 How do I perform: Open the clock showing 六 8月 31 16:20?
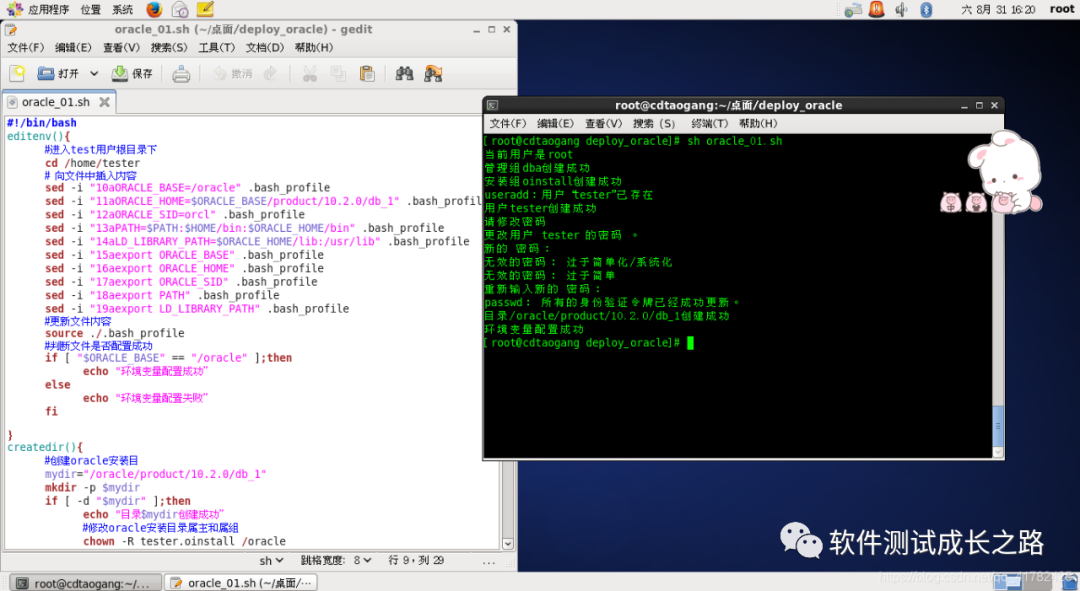[998, 9]
